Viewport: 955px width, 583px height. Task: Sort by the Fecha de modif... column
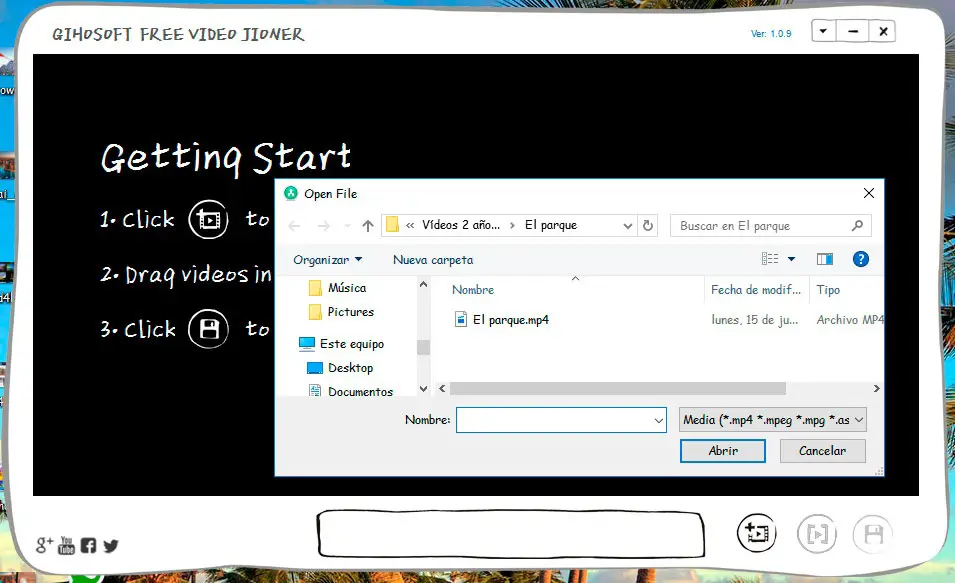point(756,290)
